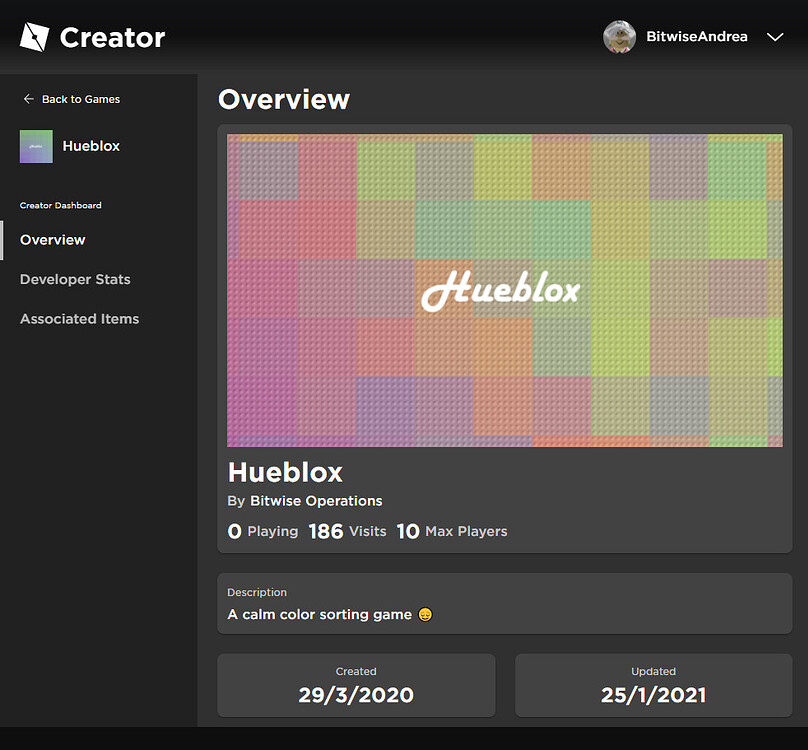Click the Hueblox game icon in the sidebar

tap(36, 146)
